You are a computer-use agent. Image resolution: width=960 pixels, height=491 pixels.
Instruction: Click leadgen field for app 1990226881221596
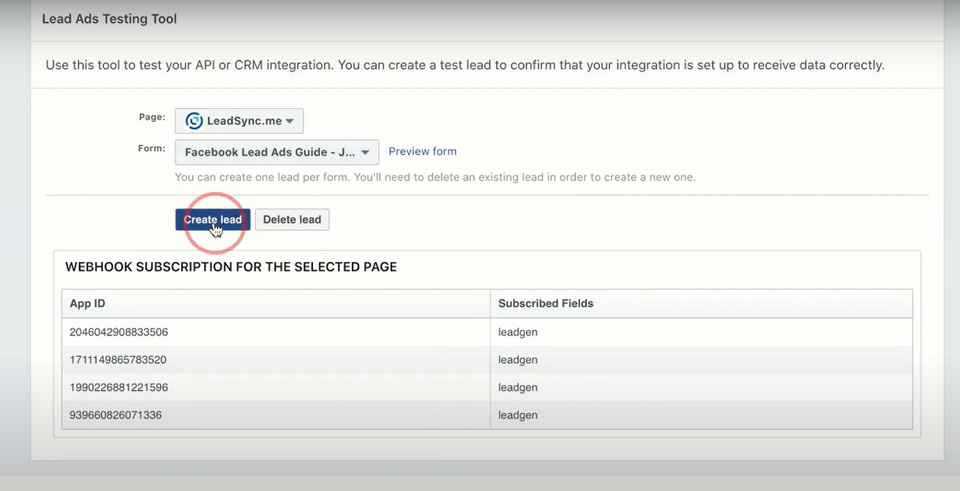coord(518,387)
